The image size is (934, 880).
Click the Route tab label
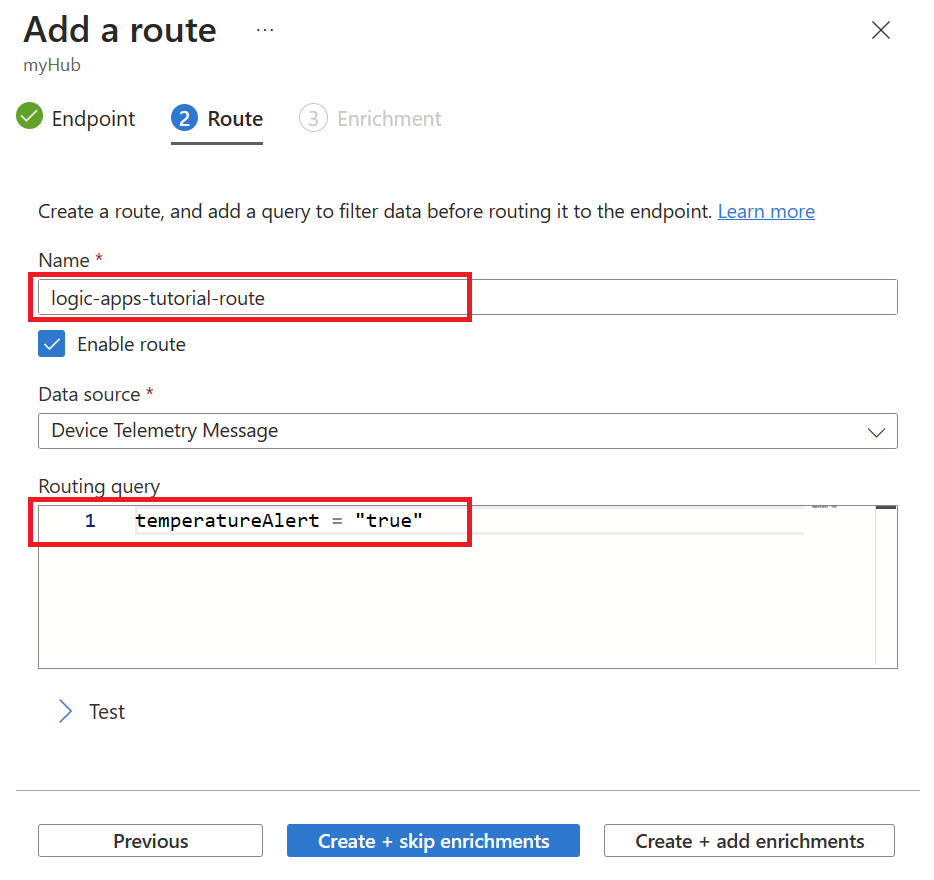tap(233, 118)
